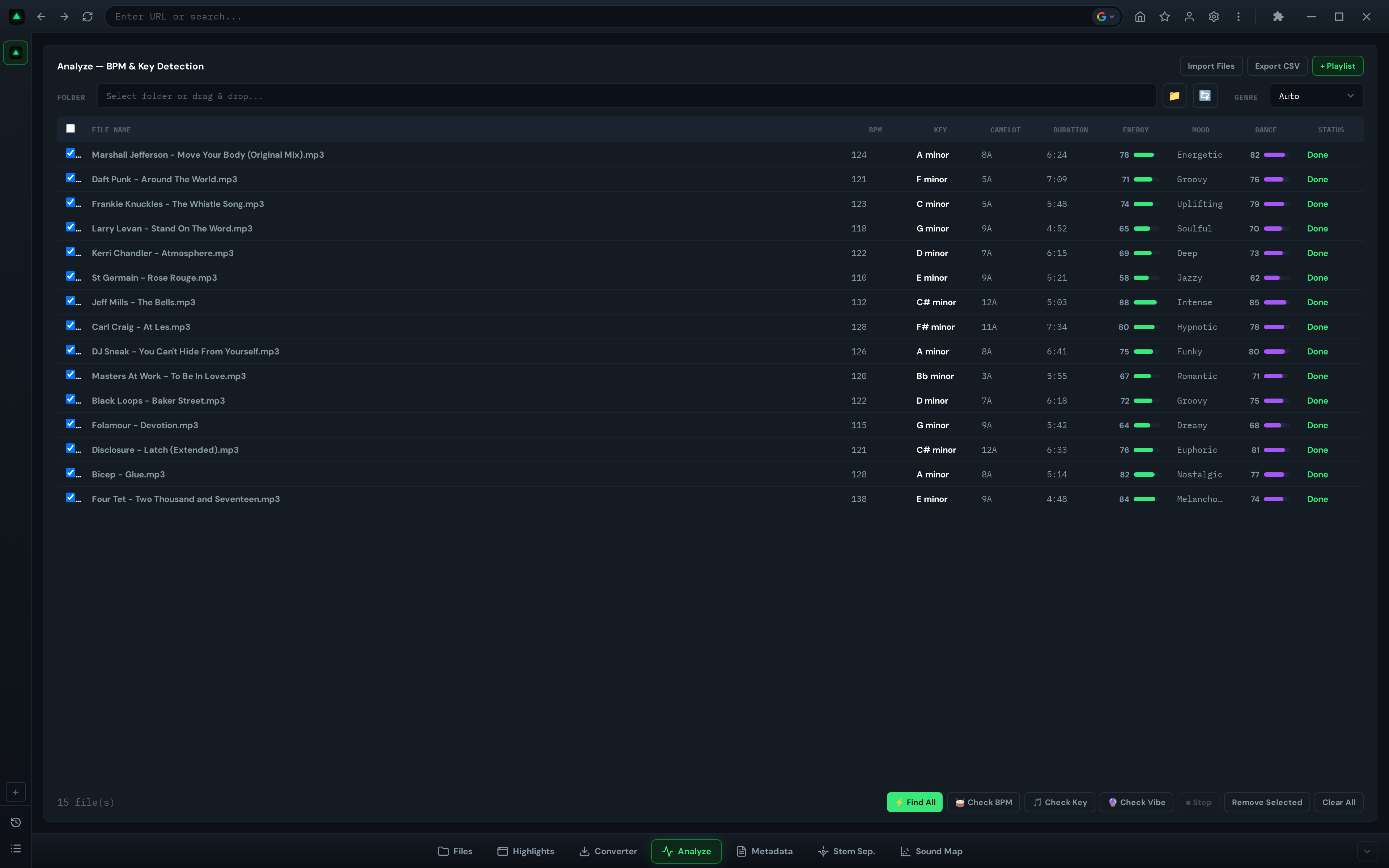Open the user profile icon

[1189, 17]
